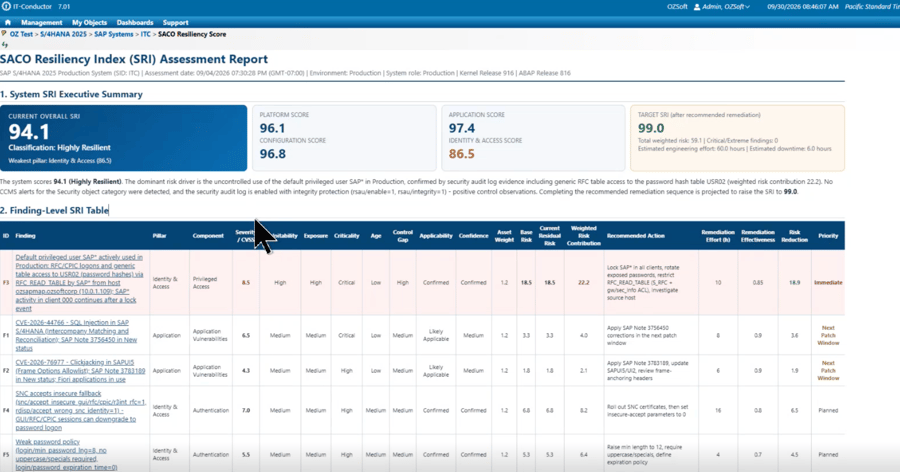Click the OZSoft tenant name in header
The image size is (900, 472).
[677, 7]
